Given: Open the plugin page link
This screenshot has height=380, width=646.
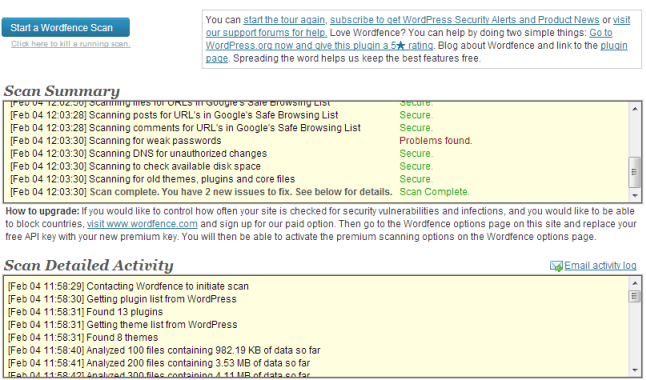Looking at the screenshot, I should pyautogui.click(x=614, y=45).
